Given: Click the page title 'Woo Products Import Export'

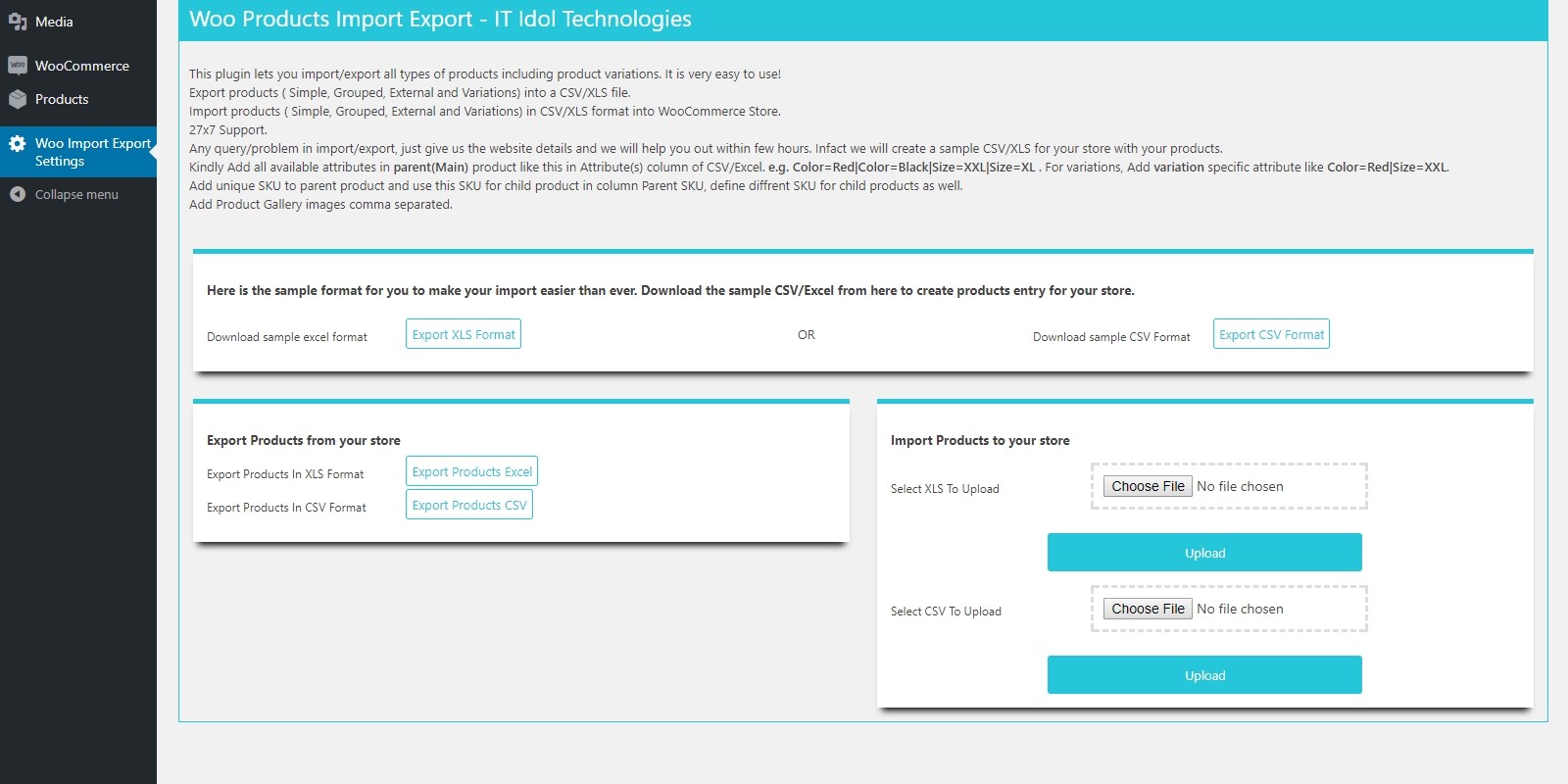Looking at the screenshot, I should point(440,19).
